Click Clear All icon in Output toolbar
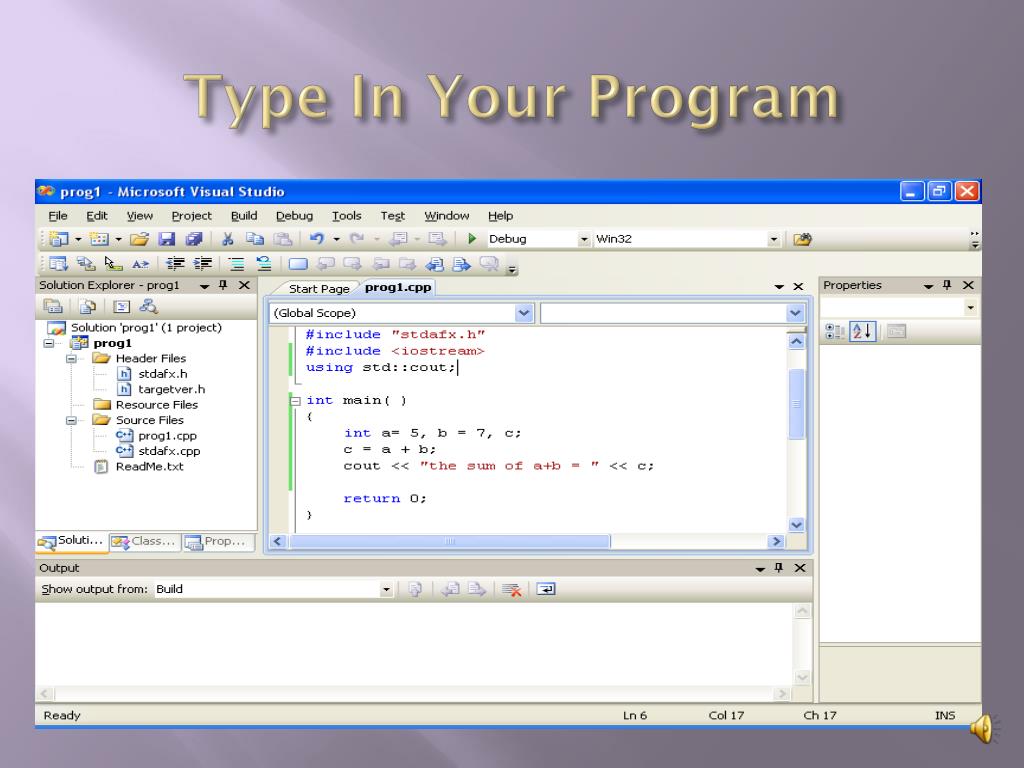The image size is (1024, 768). pyautogui.click(x=511, y=589)
